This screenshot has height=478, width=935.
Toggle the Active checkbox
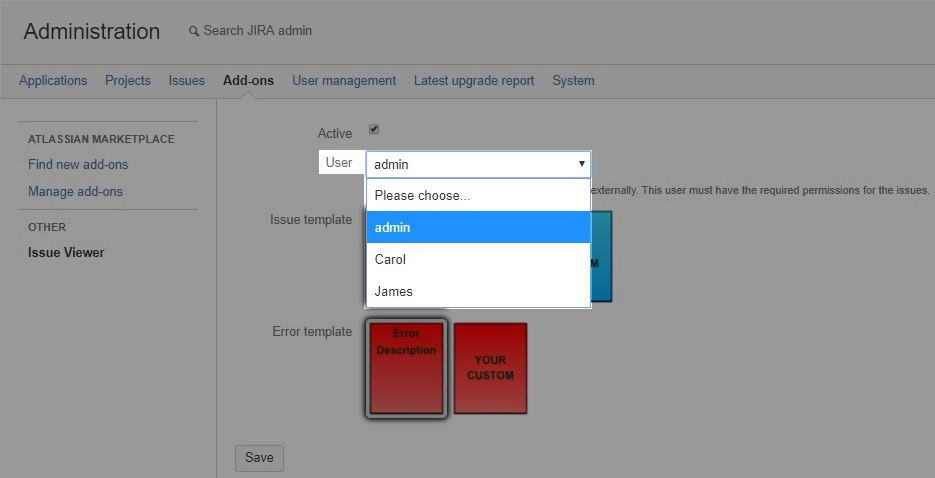[x=374, y=129]
